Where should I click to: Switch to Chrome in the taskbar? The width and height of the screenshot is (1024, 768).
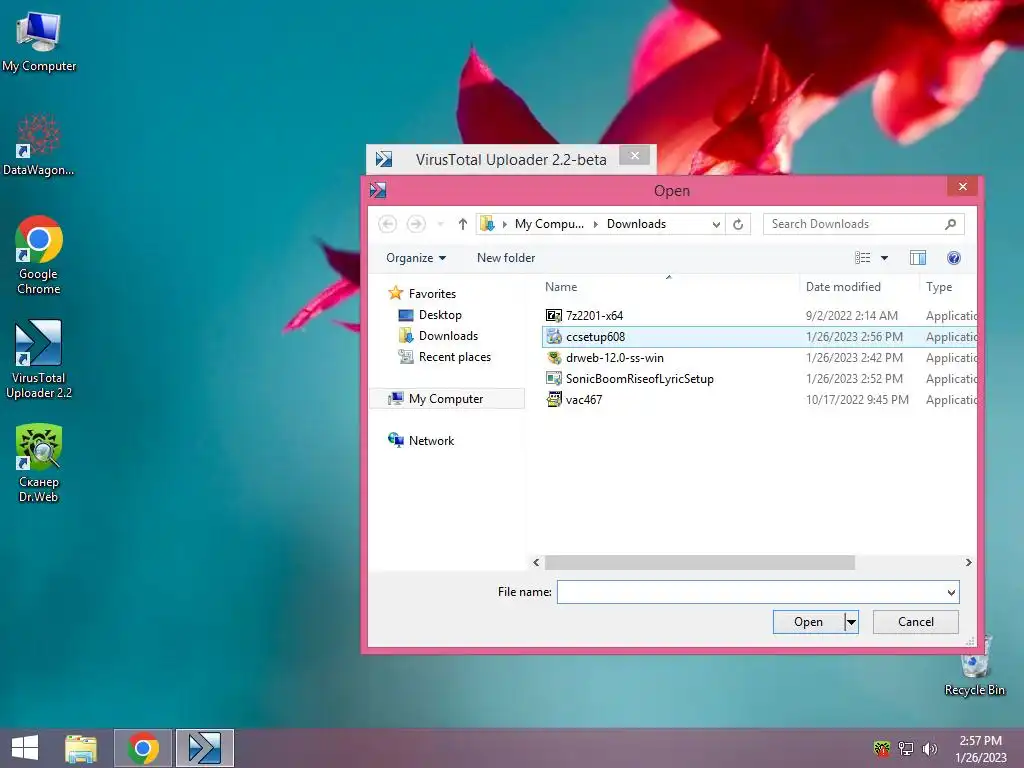point(143,748)
